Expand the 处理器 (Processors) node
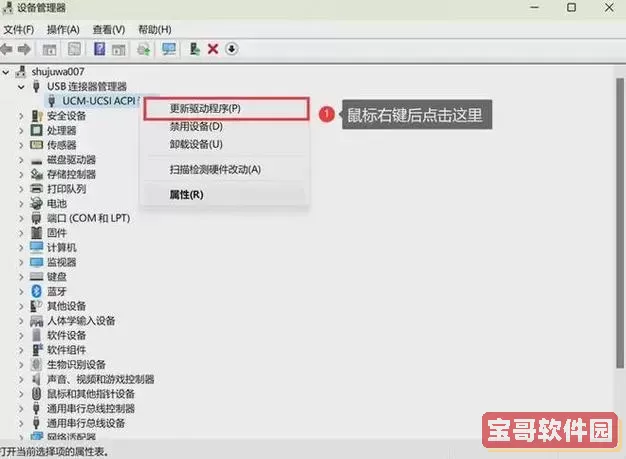The height and width of the screenshot is (459, 626). (22, 130)
